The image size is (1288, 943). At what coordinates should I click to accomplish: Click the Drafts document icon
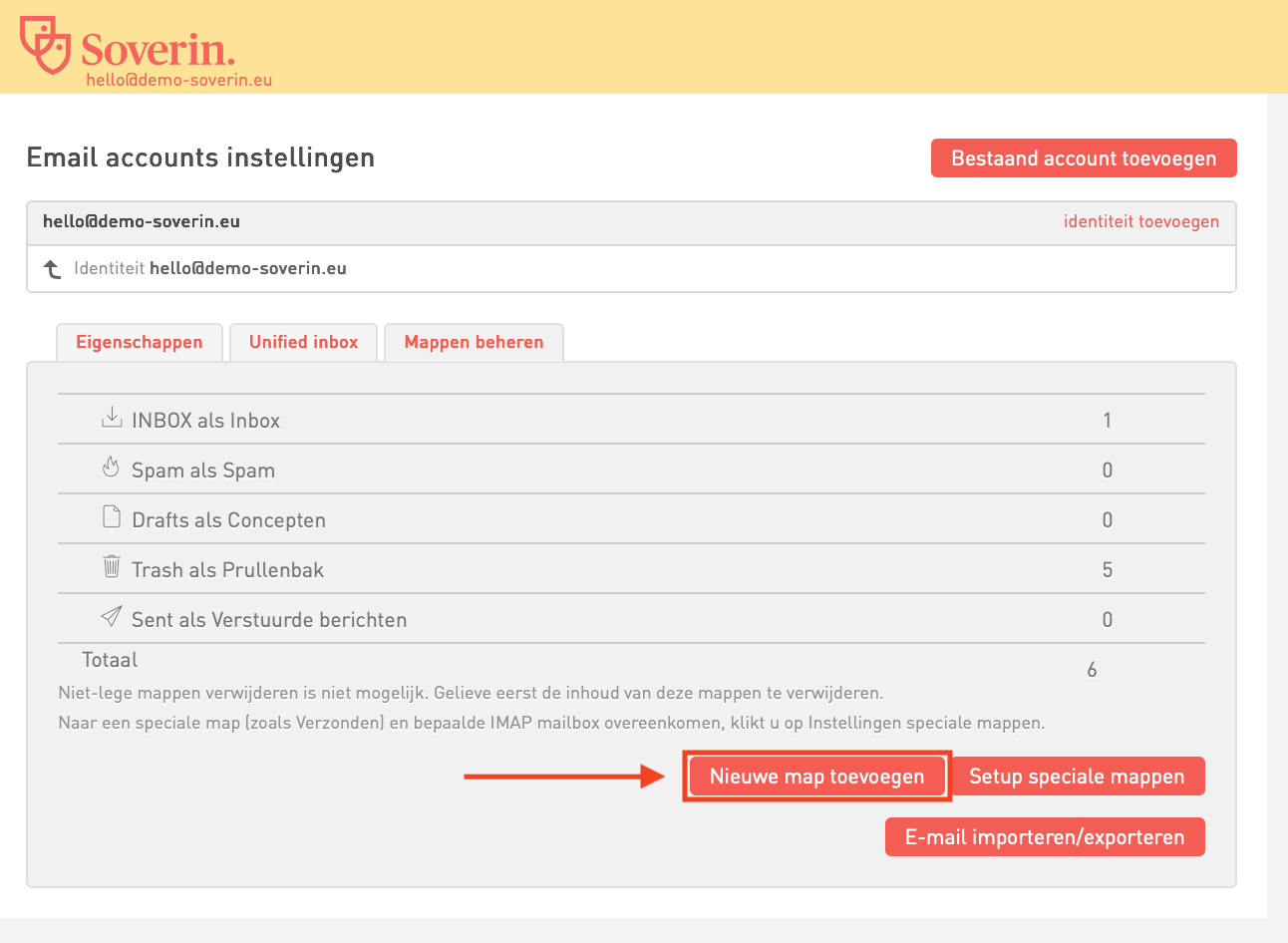pos(112,517)
